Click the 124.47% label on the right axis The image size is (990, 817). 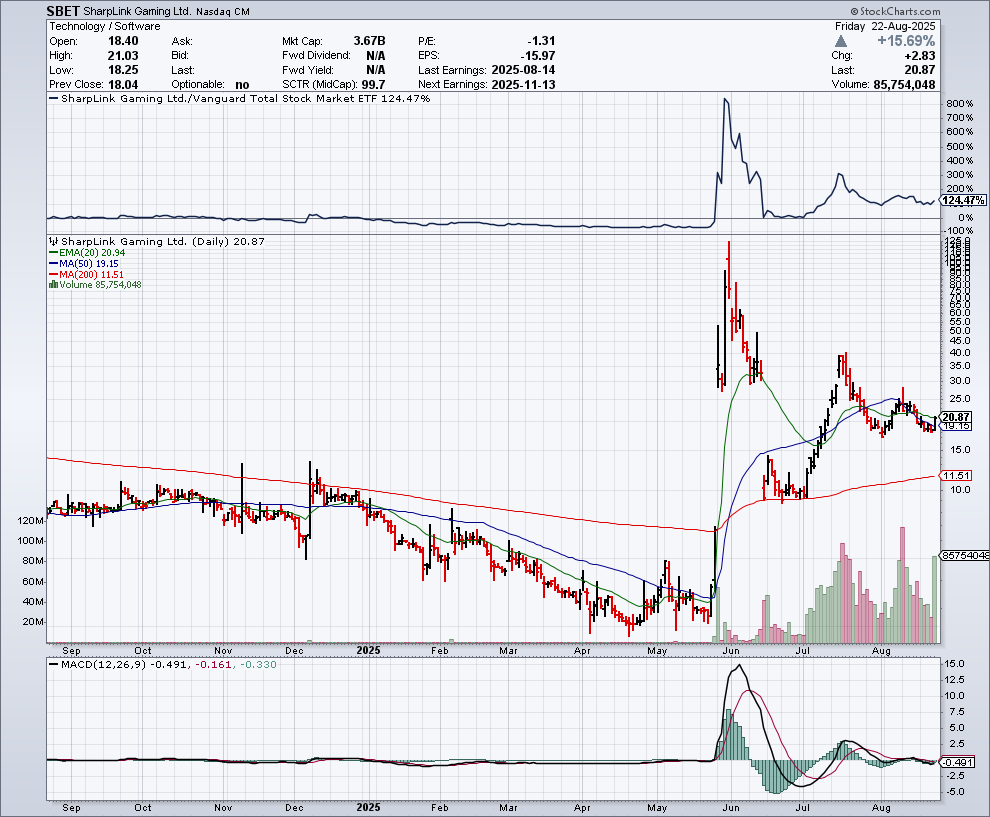[x=963, y=201]
